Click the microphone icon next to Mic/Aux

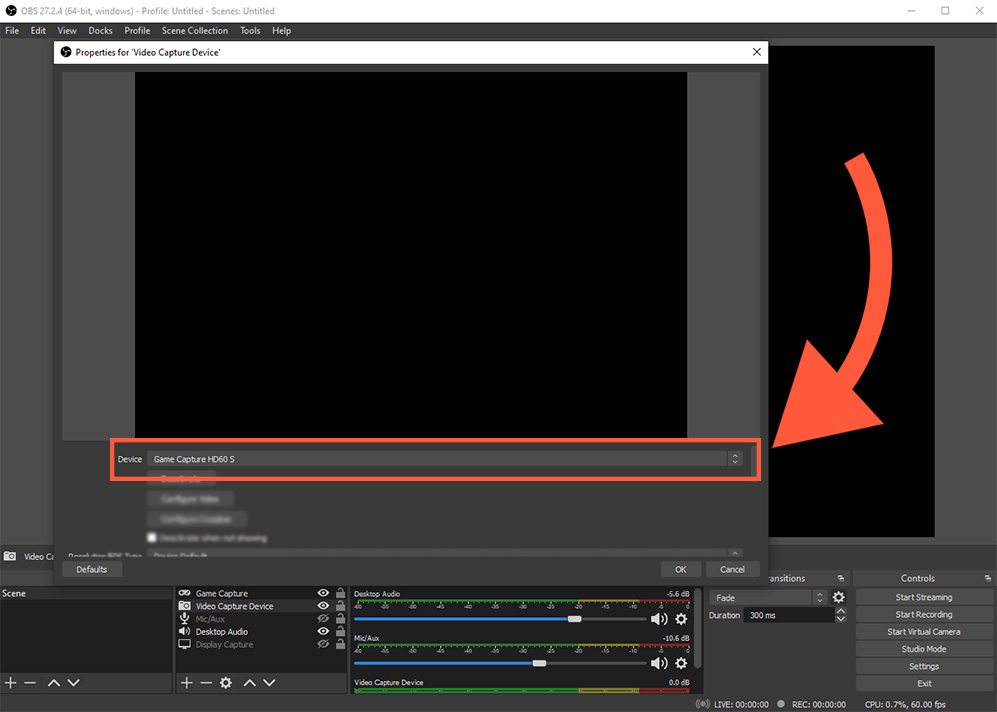point(184,618)
